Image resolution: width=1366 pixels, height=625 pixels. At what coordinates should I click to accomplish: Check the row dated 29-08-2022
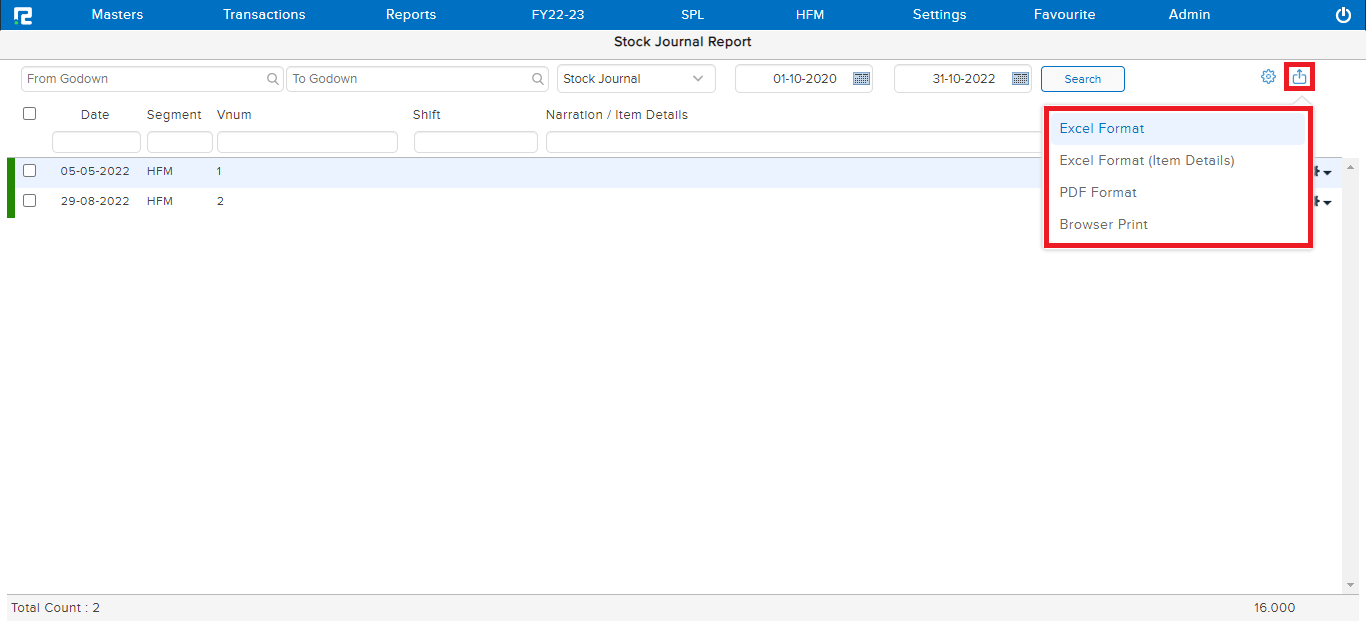tap(30, 201)
